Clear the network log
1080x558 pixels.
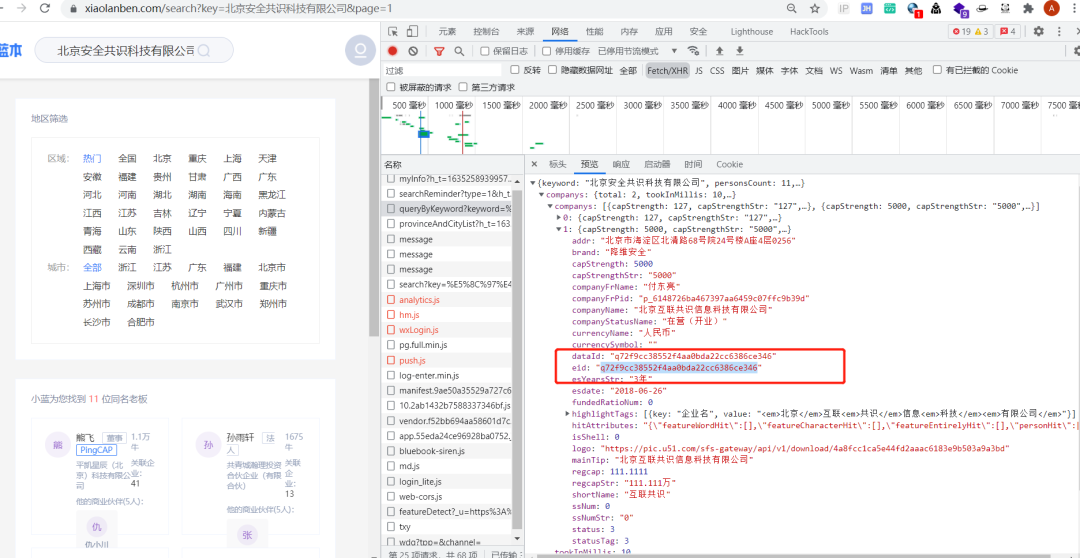pos(413,51)
